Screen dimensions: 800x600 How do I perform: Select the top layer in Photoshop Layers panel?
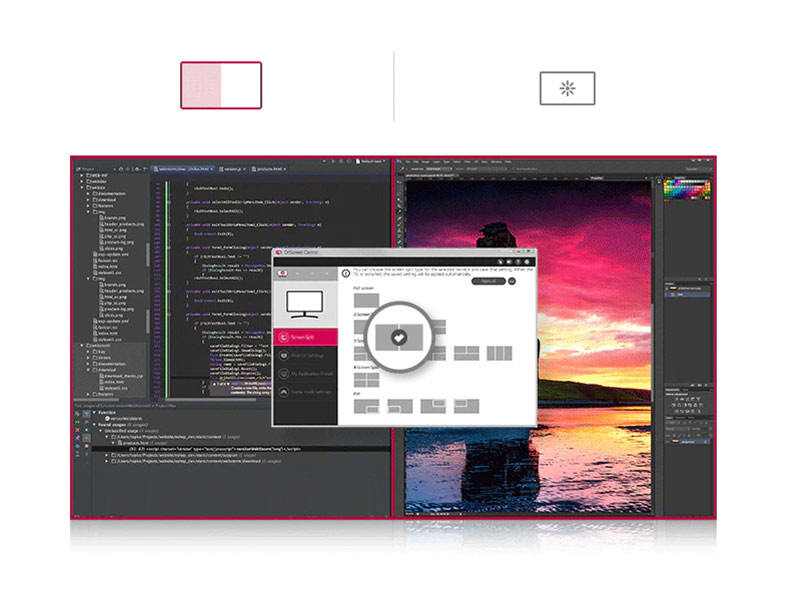pyautogui.click(x=688, y=288)
